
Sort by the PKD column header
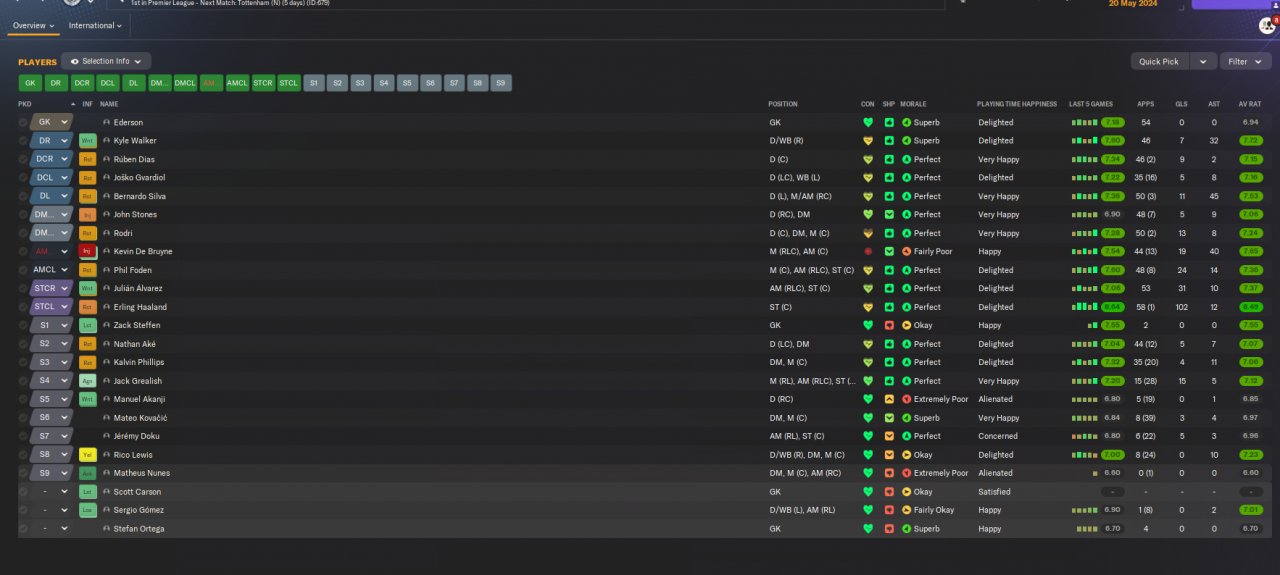click(x=24, y=104)
